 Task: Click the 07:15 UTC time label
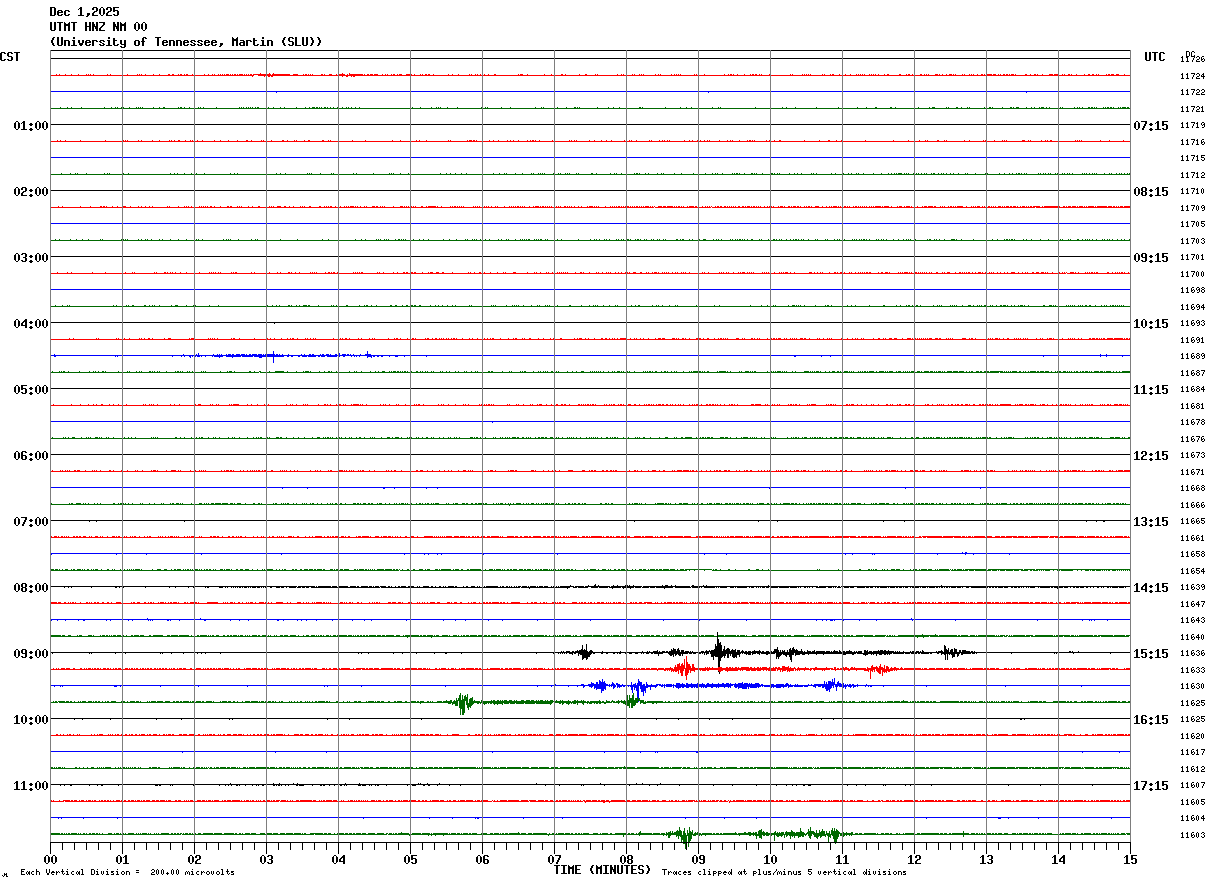1151,126
